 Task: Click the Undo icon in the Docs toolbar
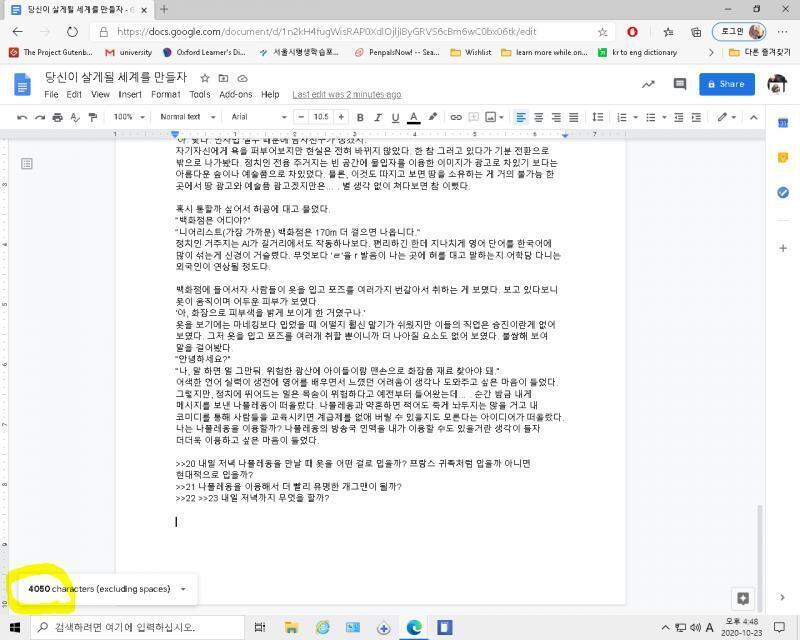coord(22,117)
